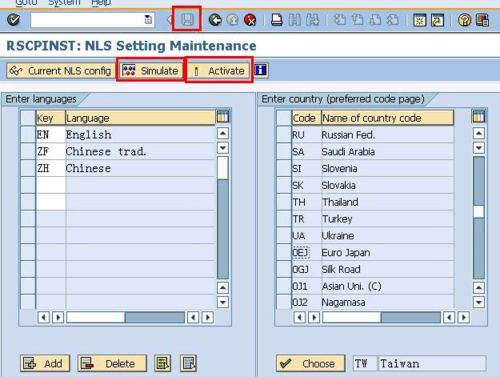Select row marker for Russian Fed.
Screen dimensions: 500x377
tap(284, 135)
